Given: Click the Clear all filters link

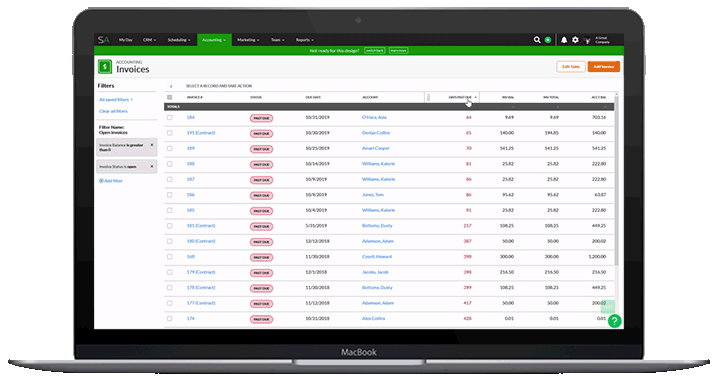Looking at the screenshot, I should pyautogui.click(x=113, y=111).
